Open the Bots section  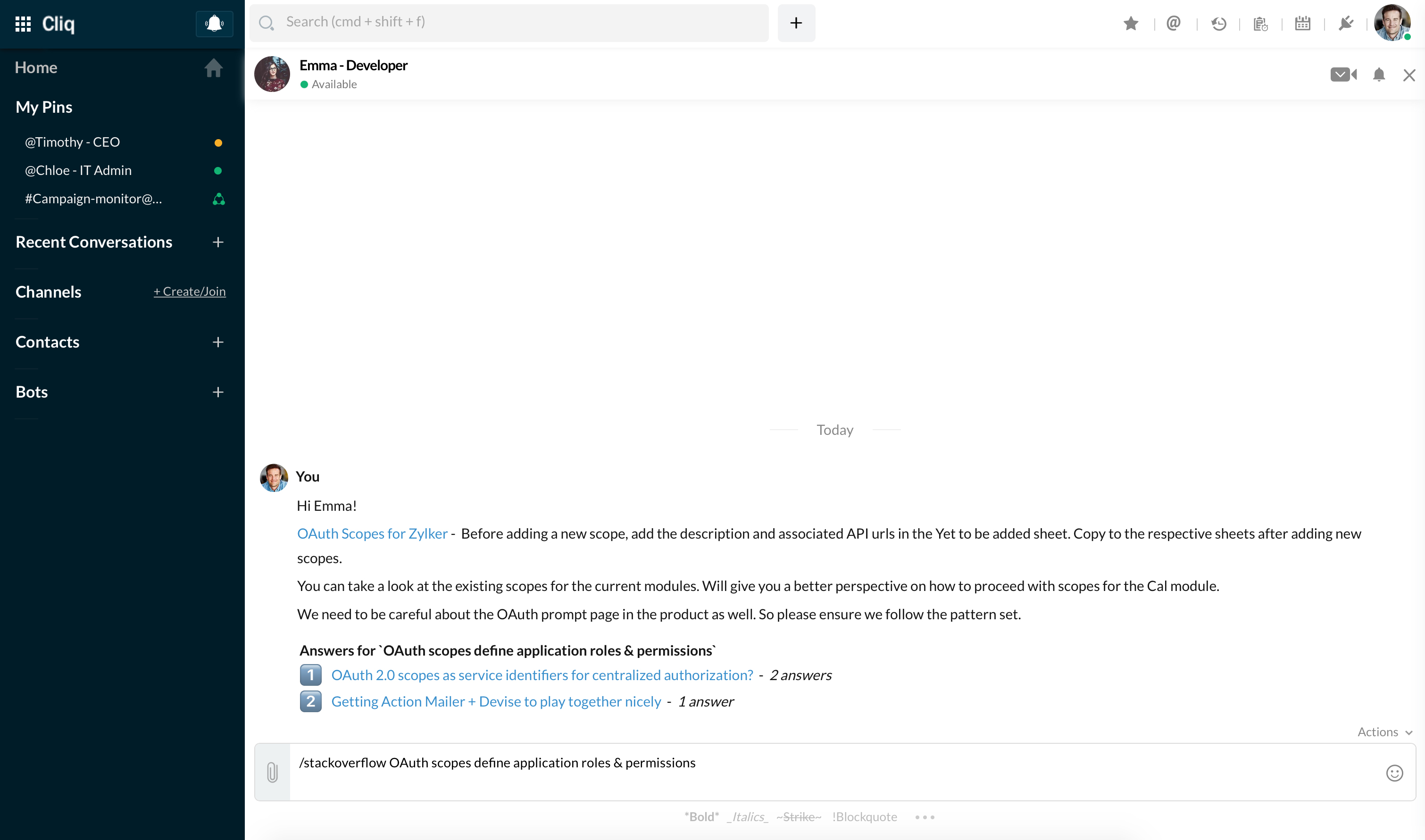pyautogui.click(x=32, y=391)
